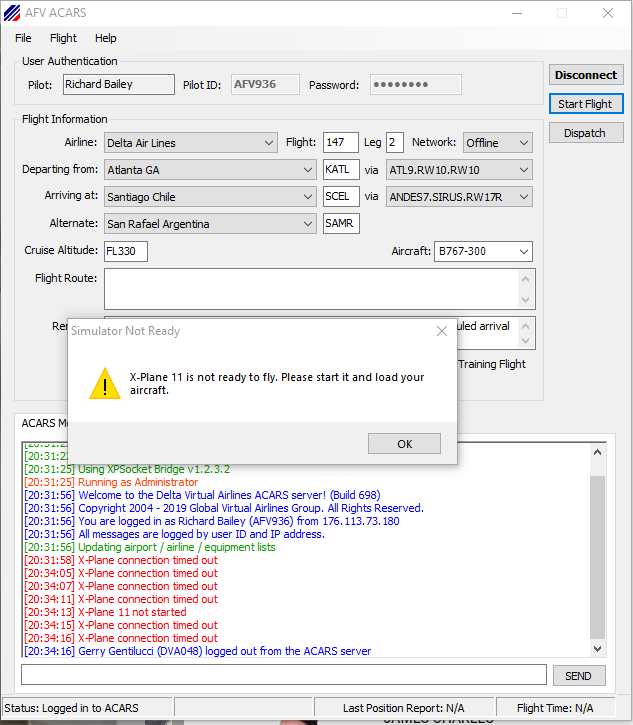This screenshot has height=725, width=633.
Task: Click the ACARS message input box
Action: tap(284, 675)
